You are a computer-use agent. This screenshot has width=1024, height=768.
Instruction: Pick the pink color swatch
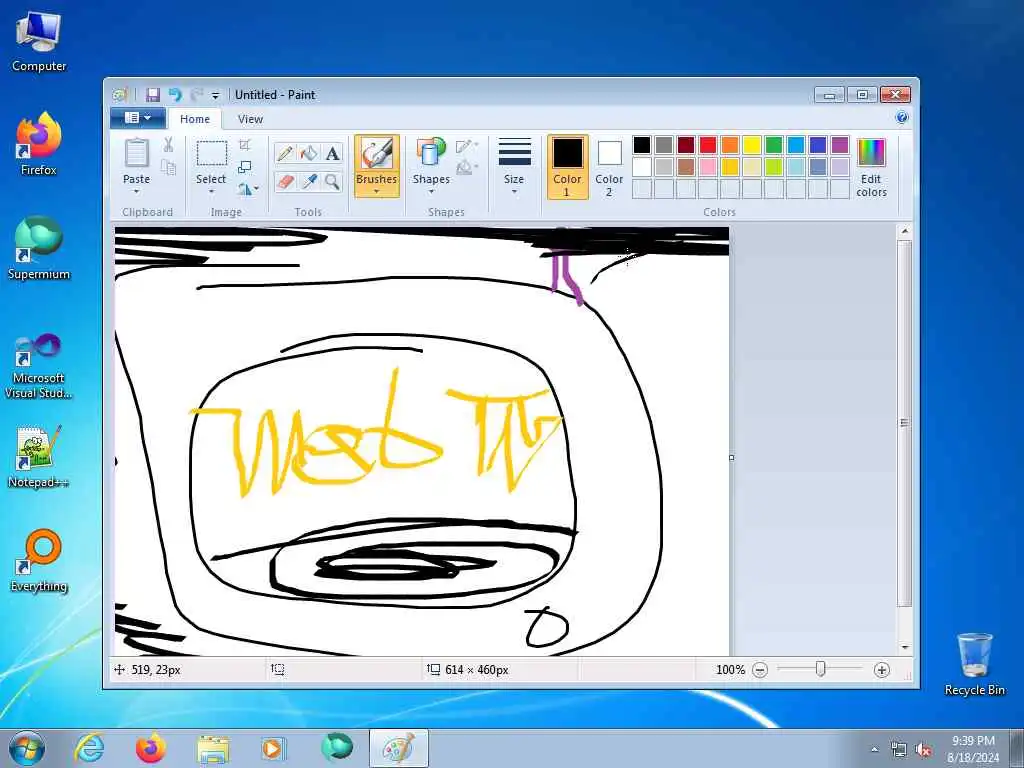tap(708, 167)
